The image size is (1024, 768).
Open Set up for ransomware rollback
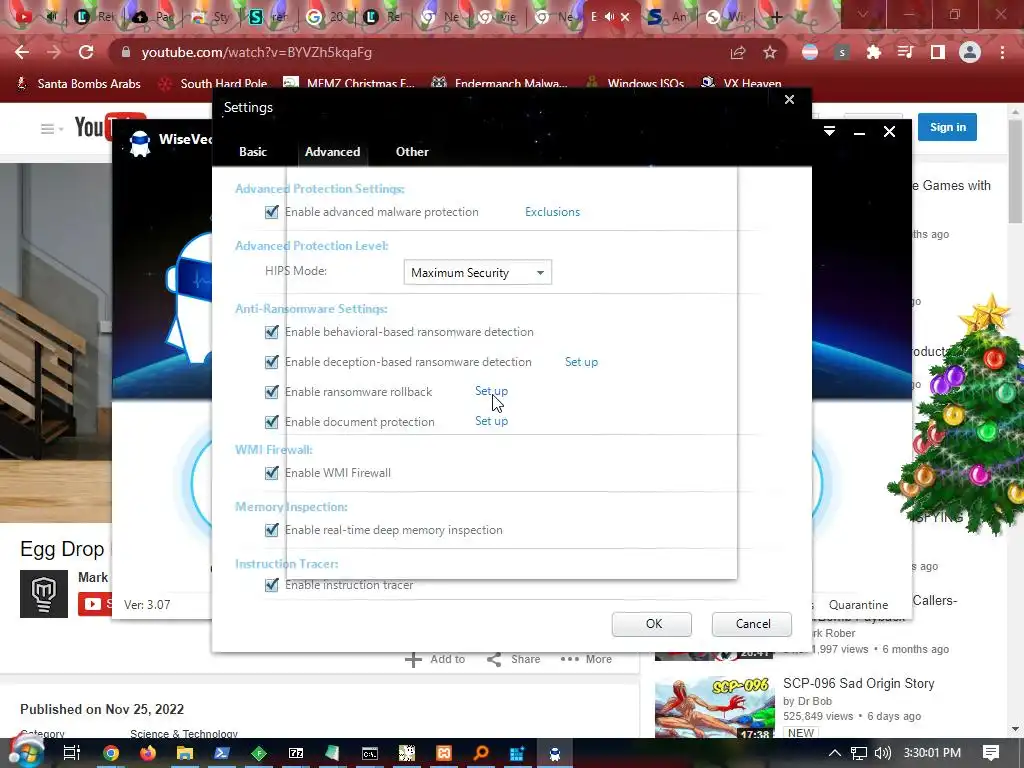coord(491,391)
